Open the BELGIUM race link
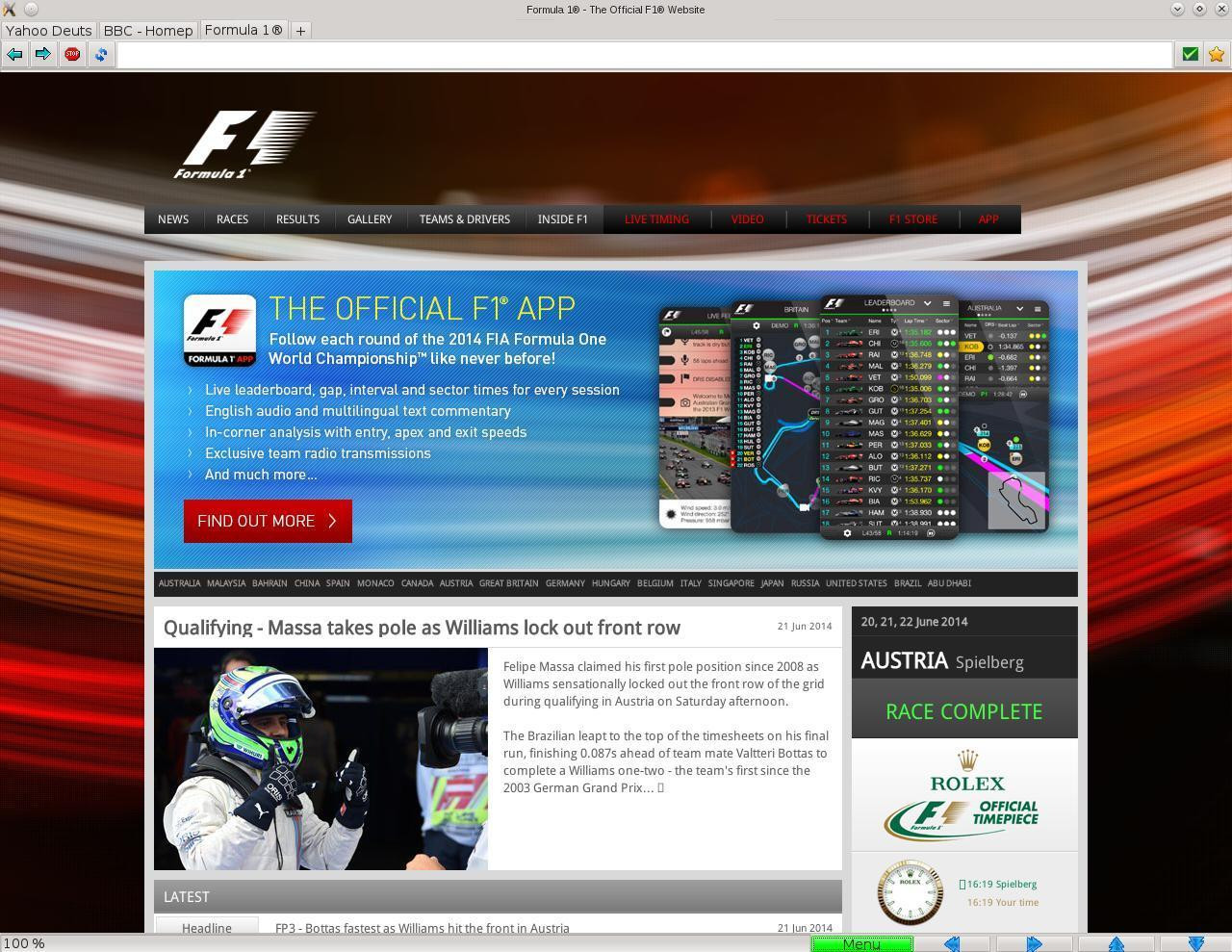This screenshot has width=1232, height=952. [655, 583]
